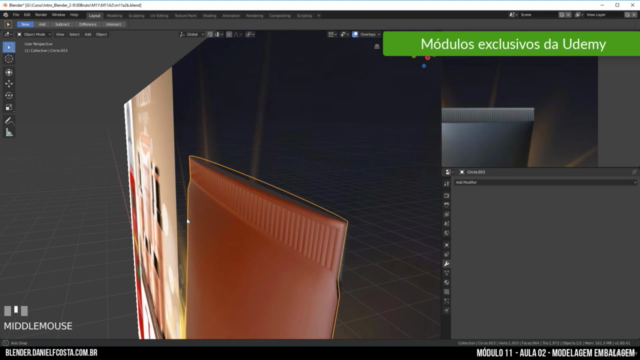640x360 pixels.
Task: Open the viewport View menu
Action: click(x=60, y=35)
